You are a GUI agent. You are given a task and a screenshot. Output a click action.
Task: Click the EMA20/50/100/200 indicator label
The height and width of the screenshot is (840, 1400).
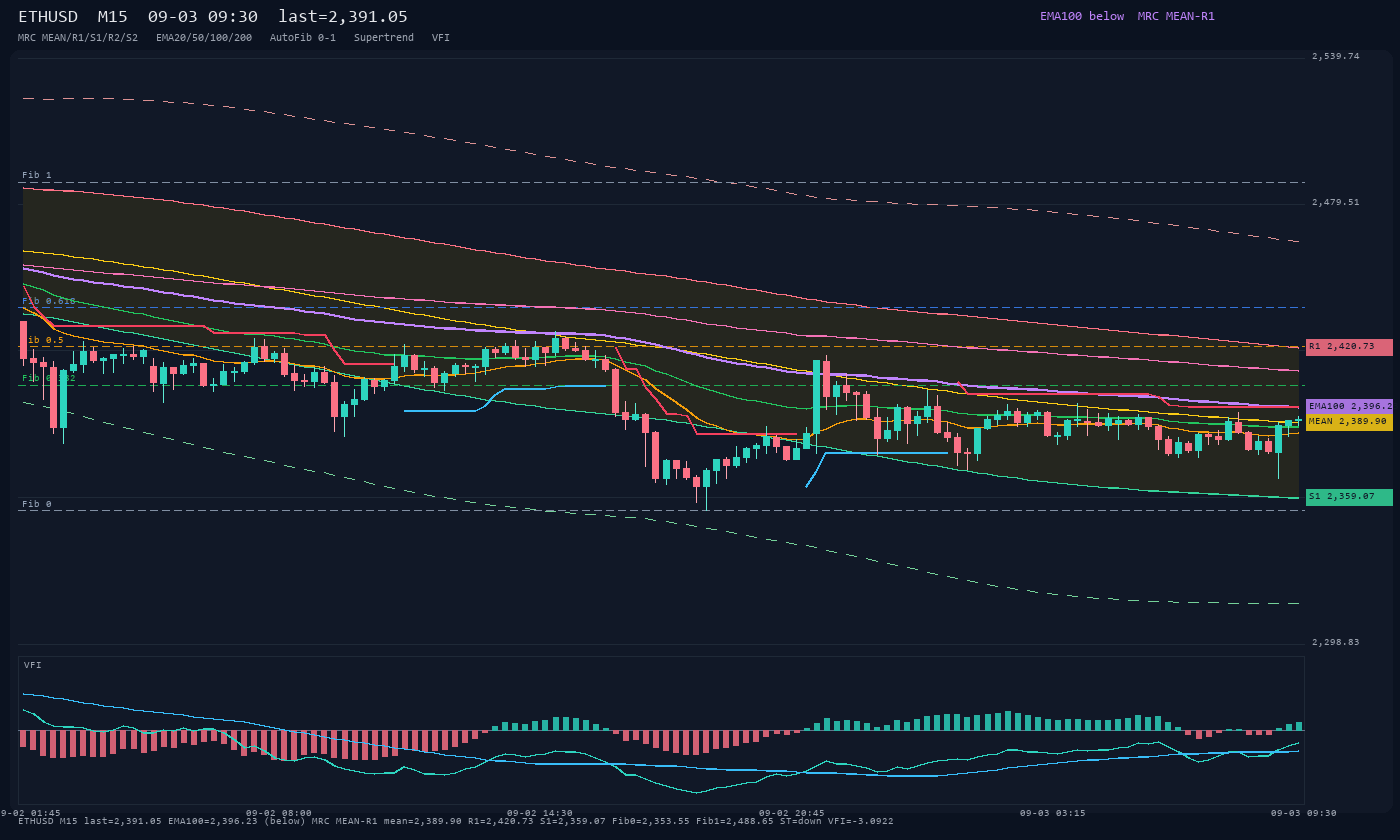204,38
